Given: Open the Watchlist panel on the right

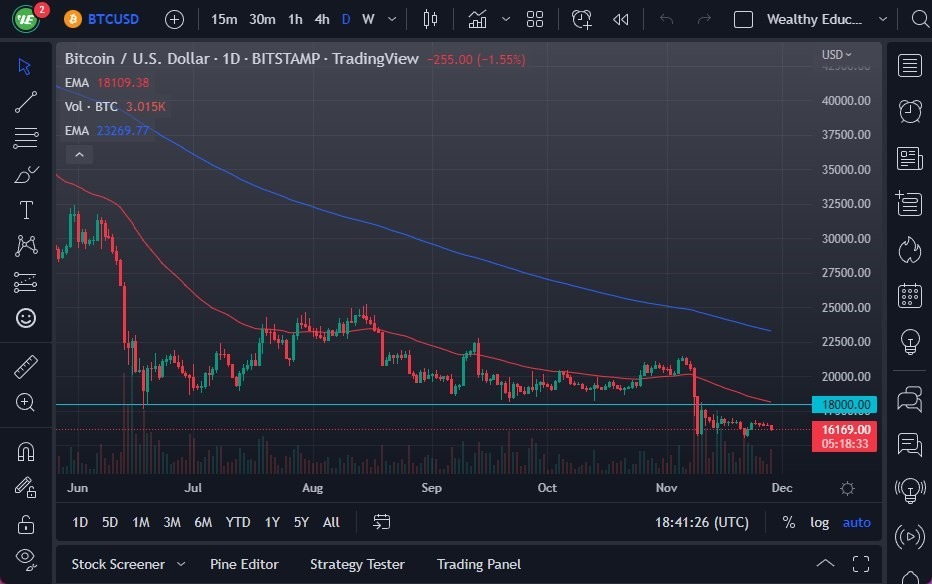Looking at the screenshot, I should 909,65.
